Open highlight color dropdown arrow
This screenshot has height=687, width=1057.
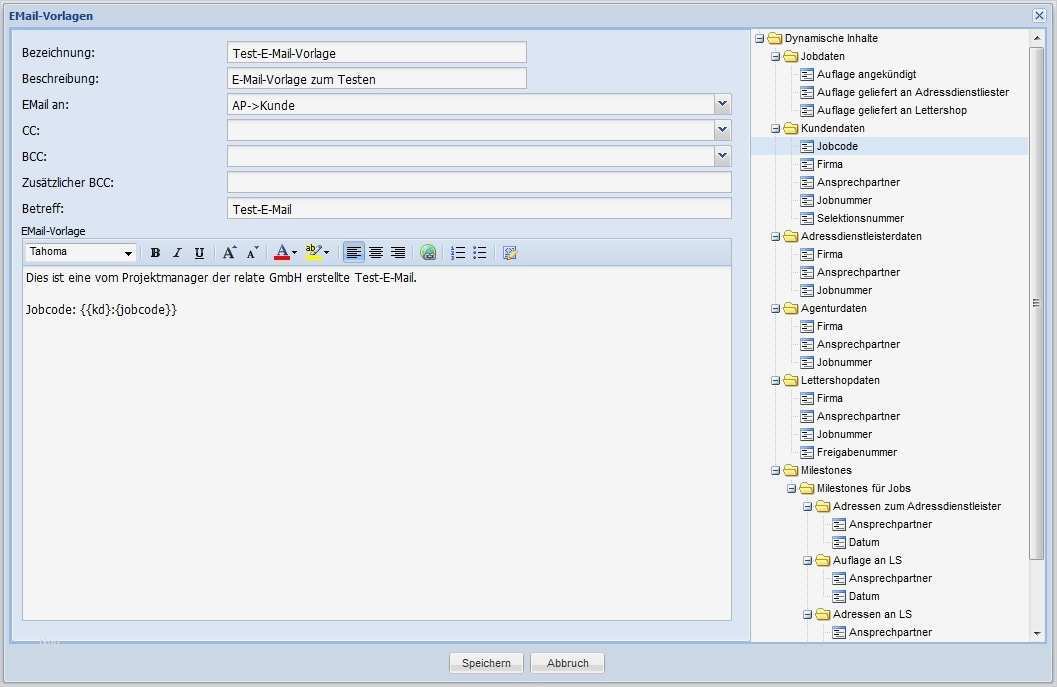coord(327,253)
